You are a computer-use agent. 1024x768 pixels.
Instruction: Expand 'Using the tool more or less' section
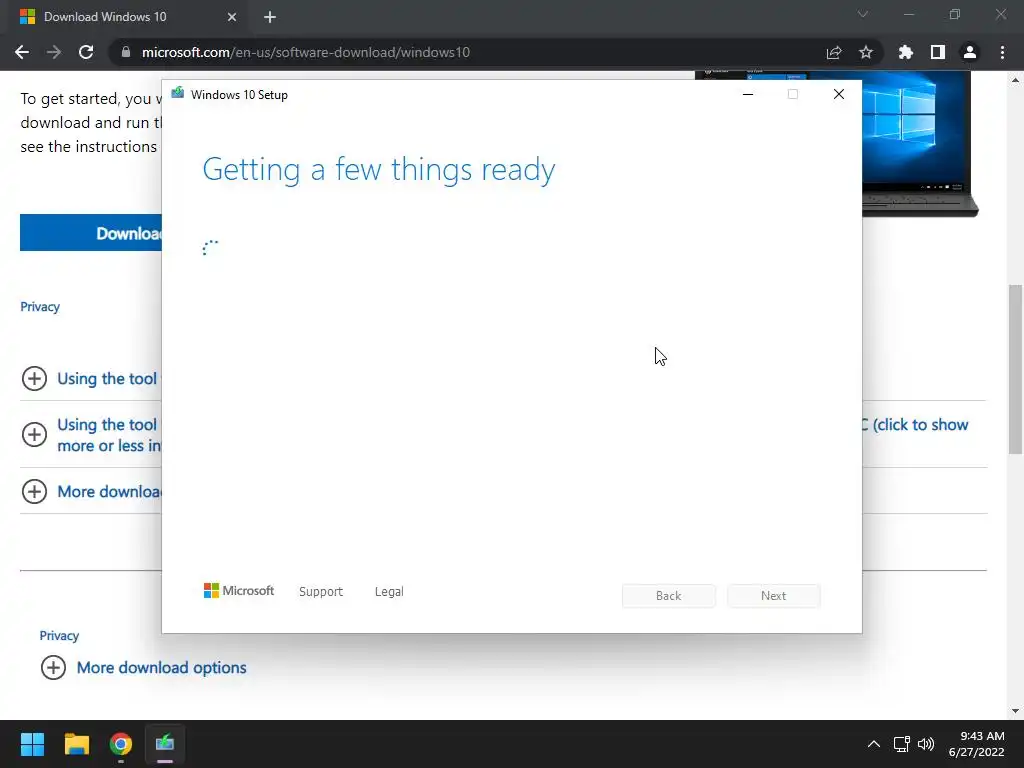click(x=35, y=434)
